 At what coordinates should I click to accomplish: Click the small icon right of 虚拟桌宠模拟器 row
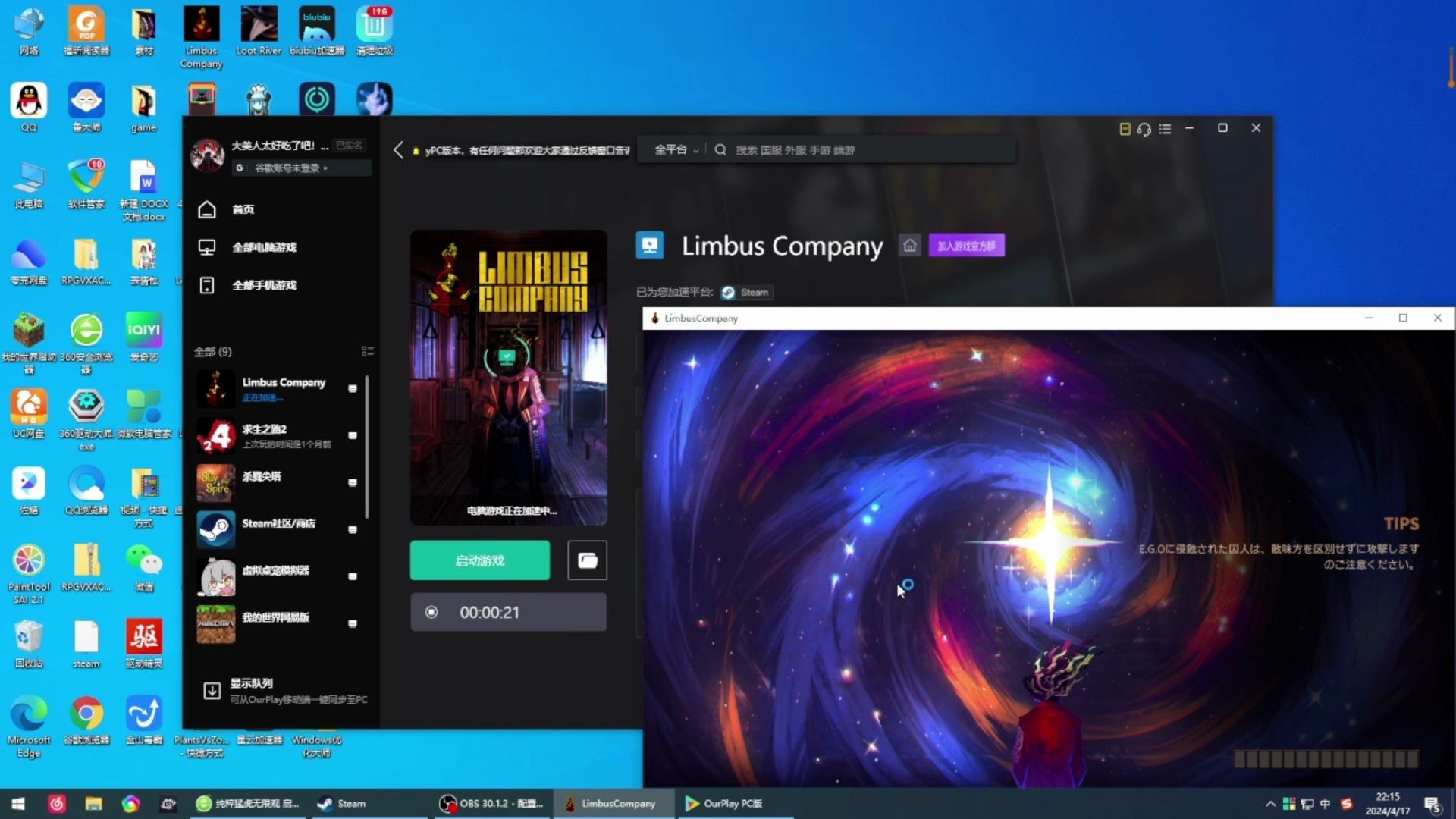(x=353, y=577)
